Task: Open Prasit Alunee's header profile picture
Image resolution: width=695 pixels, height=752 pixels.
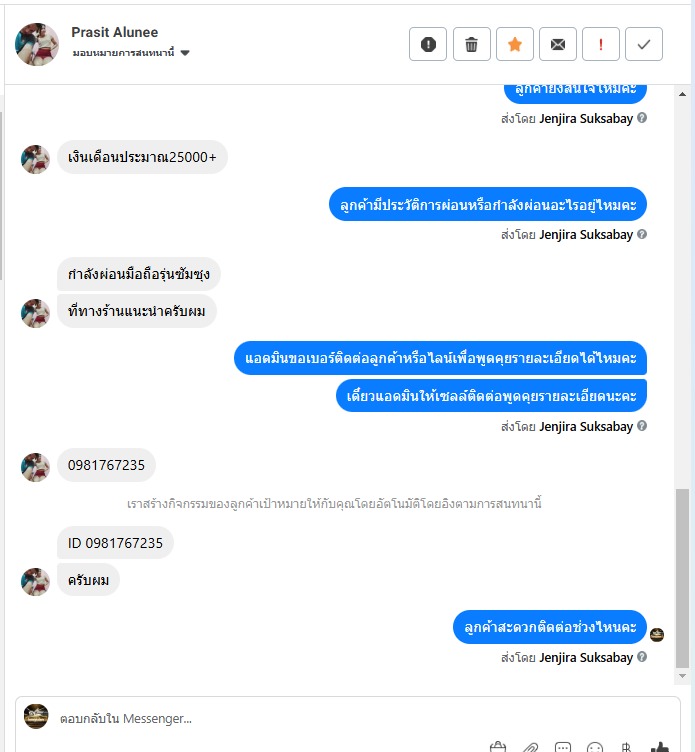Action: click(x=37, y=44)
